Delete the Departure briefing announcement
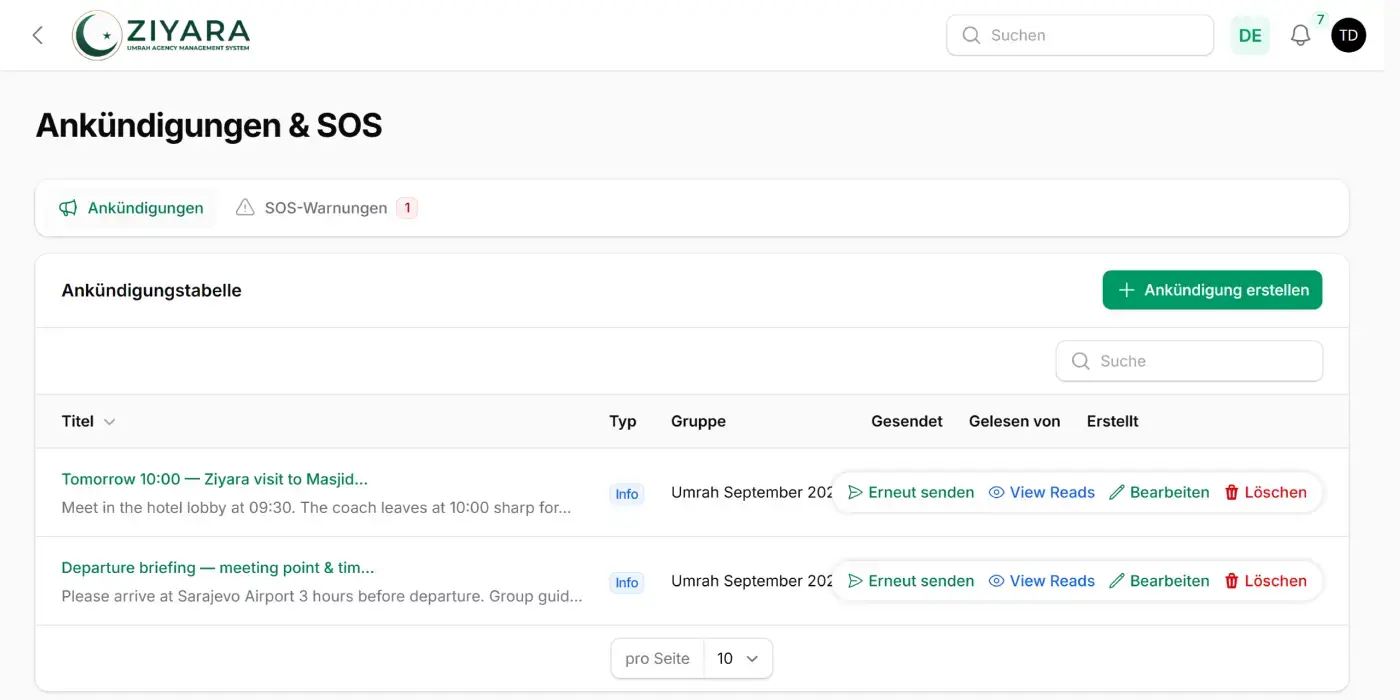 1266,581
